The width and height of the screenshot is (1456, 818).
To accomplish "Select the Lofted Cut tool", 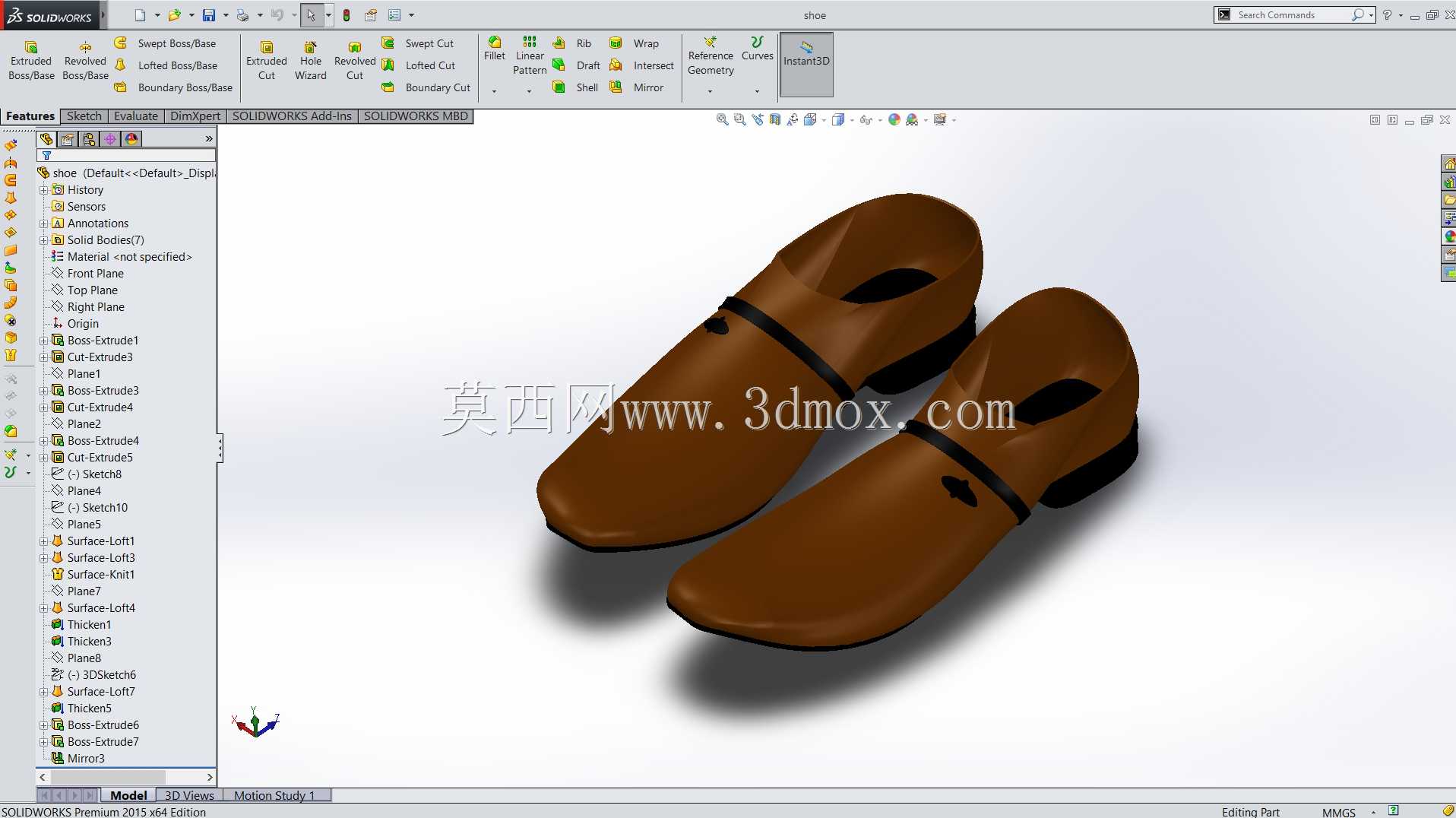I will (x=419, y=65).
